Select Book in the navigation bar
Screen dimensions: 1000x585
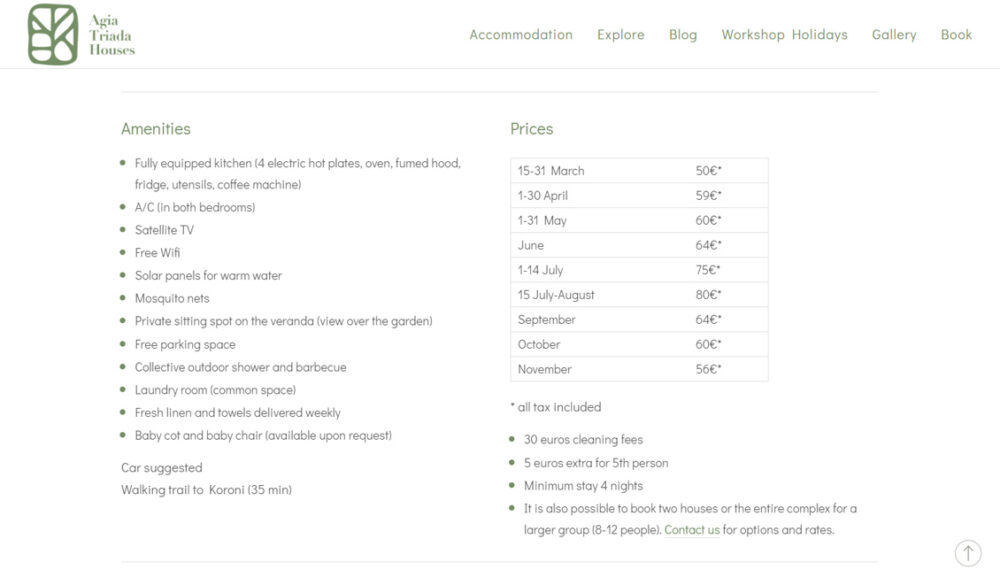click(x=956, y=34)
